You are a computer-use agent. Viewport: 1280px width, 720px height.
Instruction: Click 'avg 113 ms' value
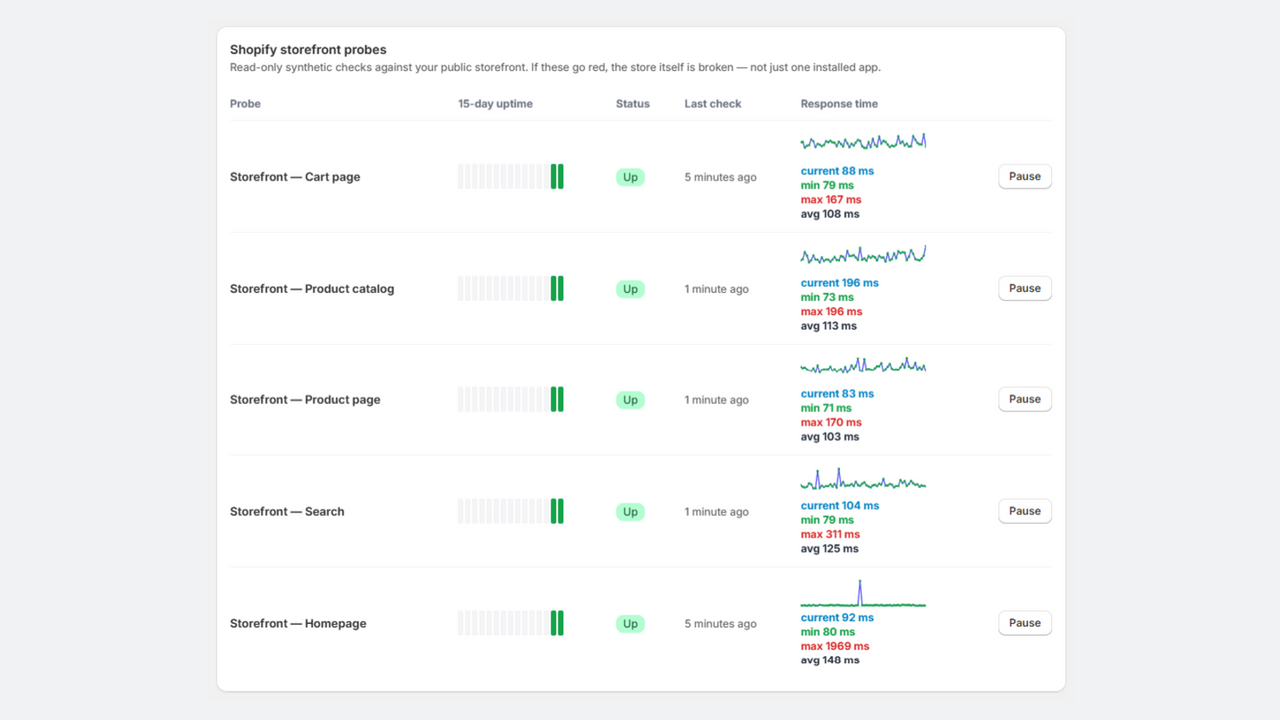829,326
